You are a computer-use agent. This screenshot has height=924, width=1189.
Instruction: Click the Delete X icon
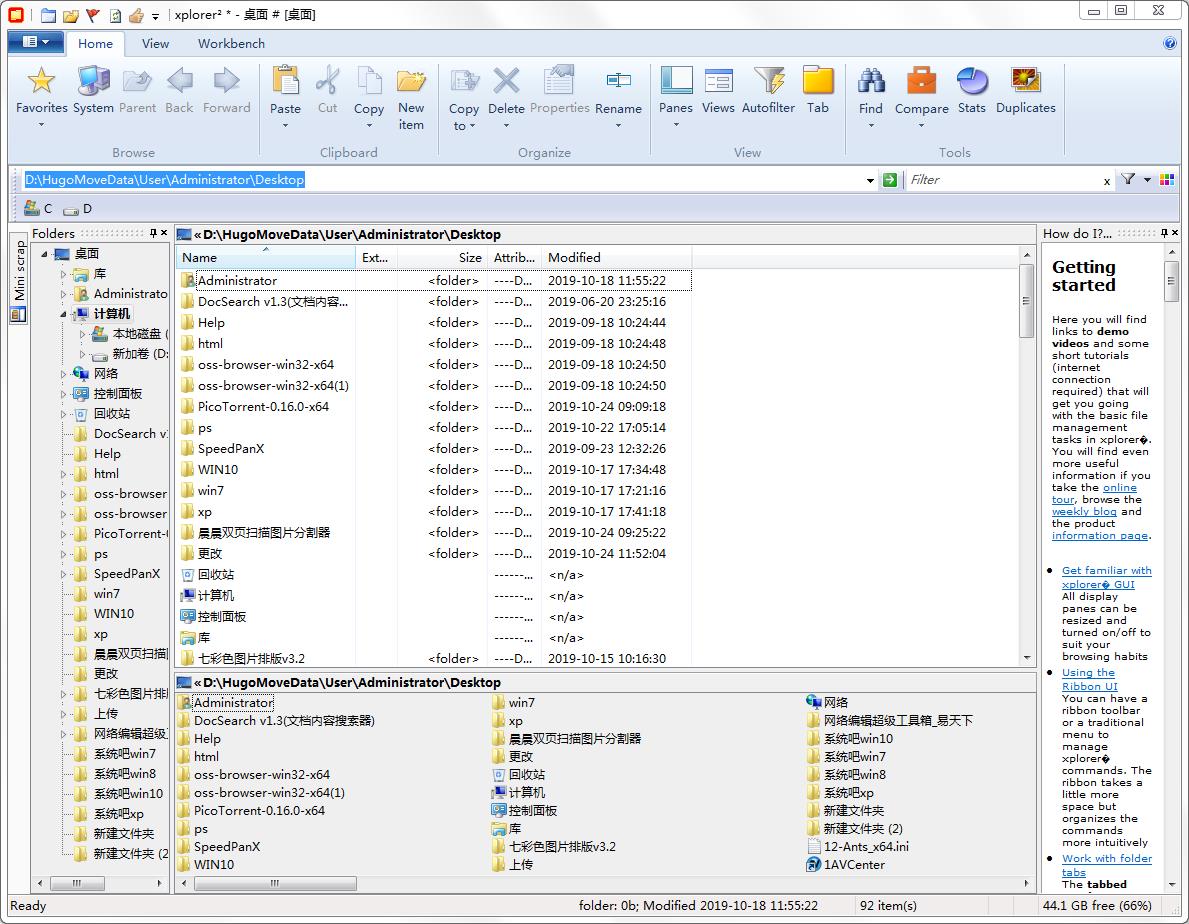506,82
